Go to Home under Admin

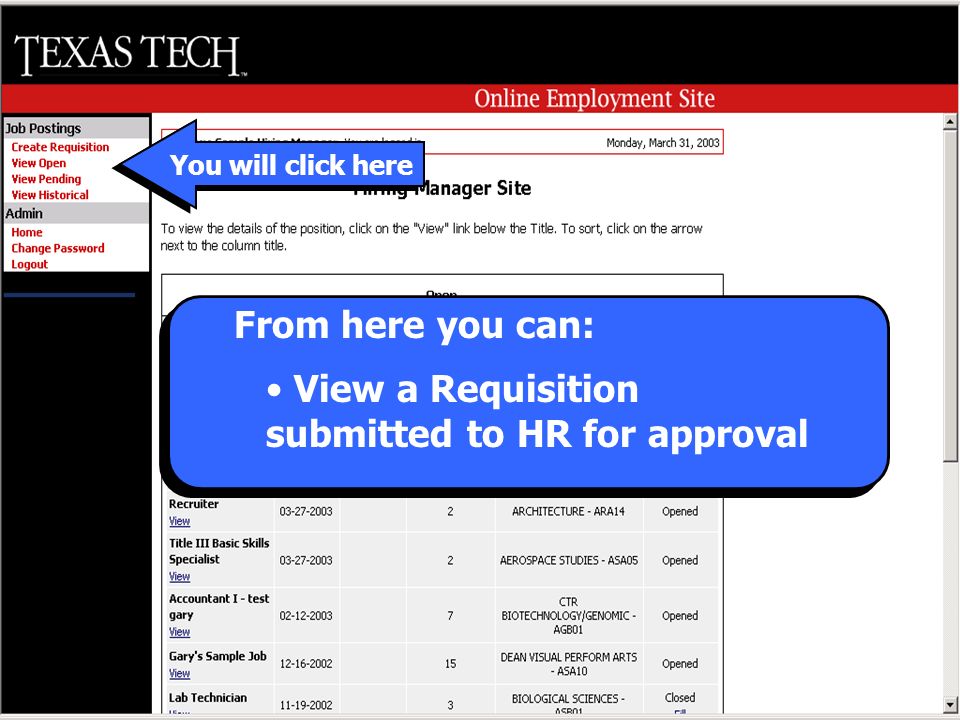(x=27, y=232)
